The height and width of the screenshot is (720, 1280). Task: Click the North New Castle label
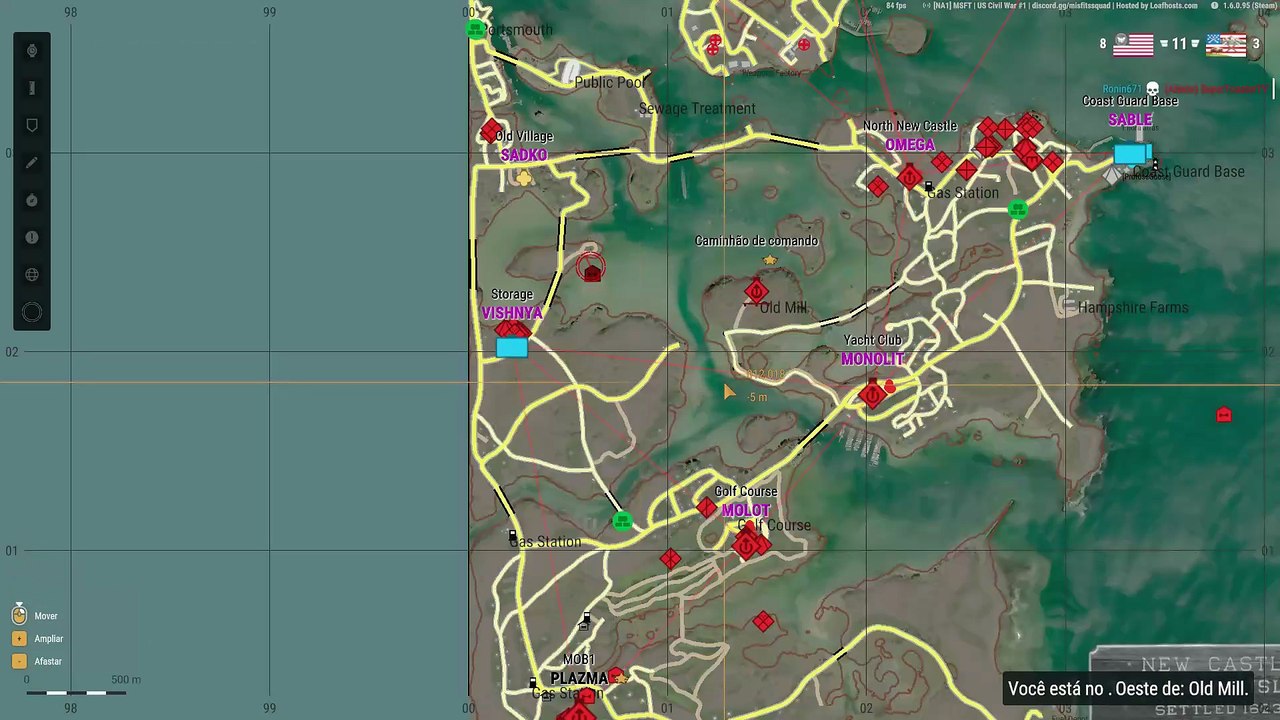(x=910, y=126)
